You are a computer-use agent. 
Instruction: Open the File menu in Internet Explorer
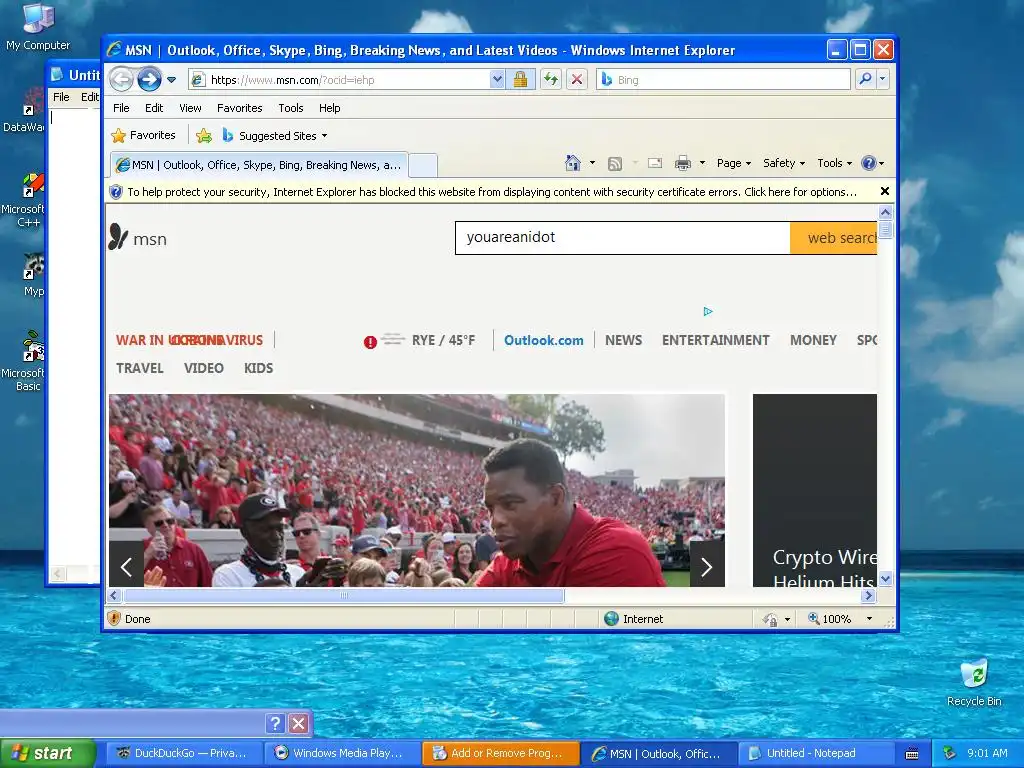pos(121,108)
